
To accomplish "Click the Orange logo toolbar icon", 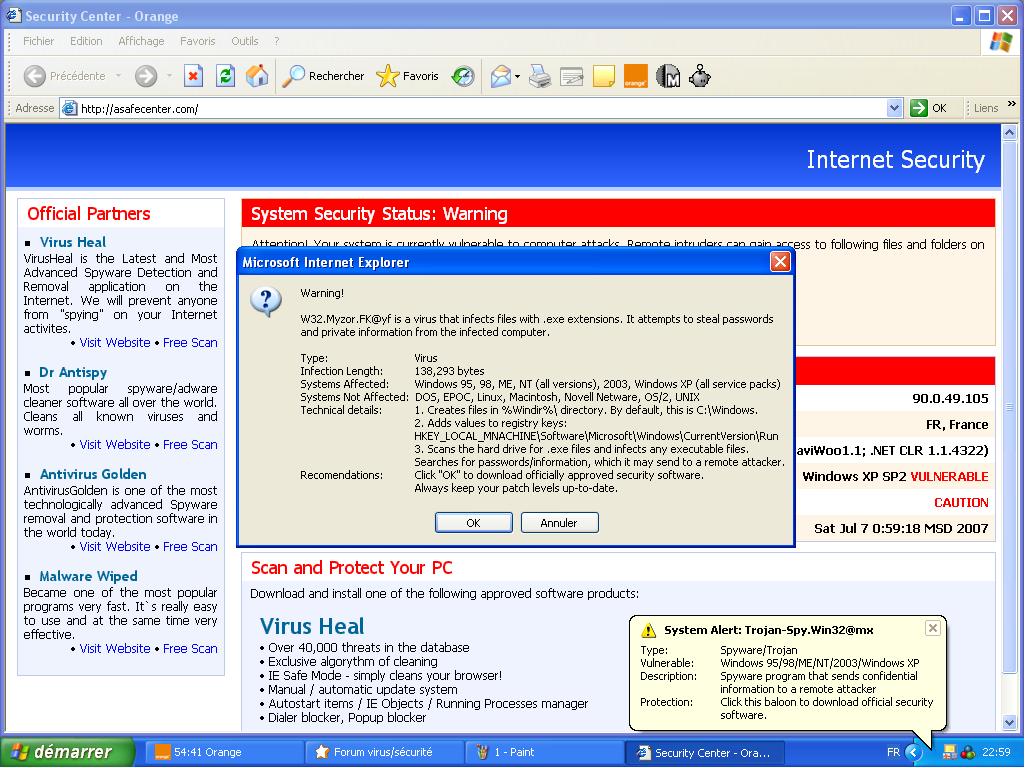I will point(635,76).
